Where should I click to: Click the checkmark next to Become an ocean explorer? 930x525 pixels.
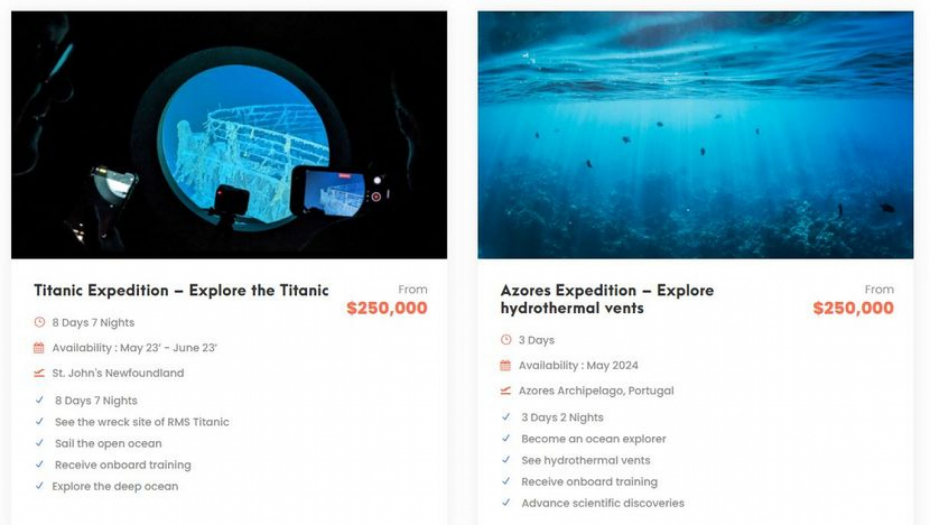click(x=506, y=439)
